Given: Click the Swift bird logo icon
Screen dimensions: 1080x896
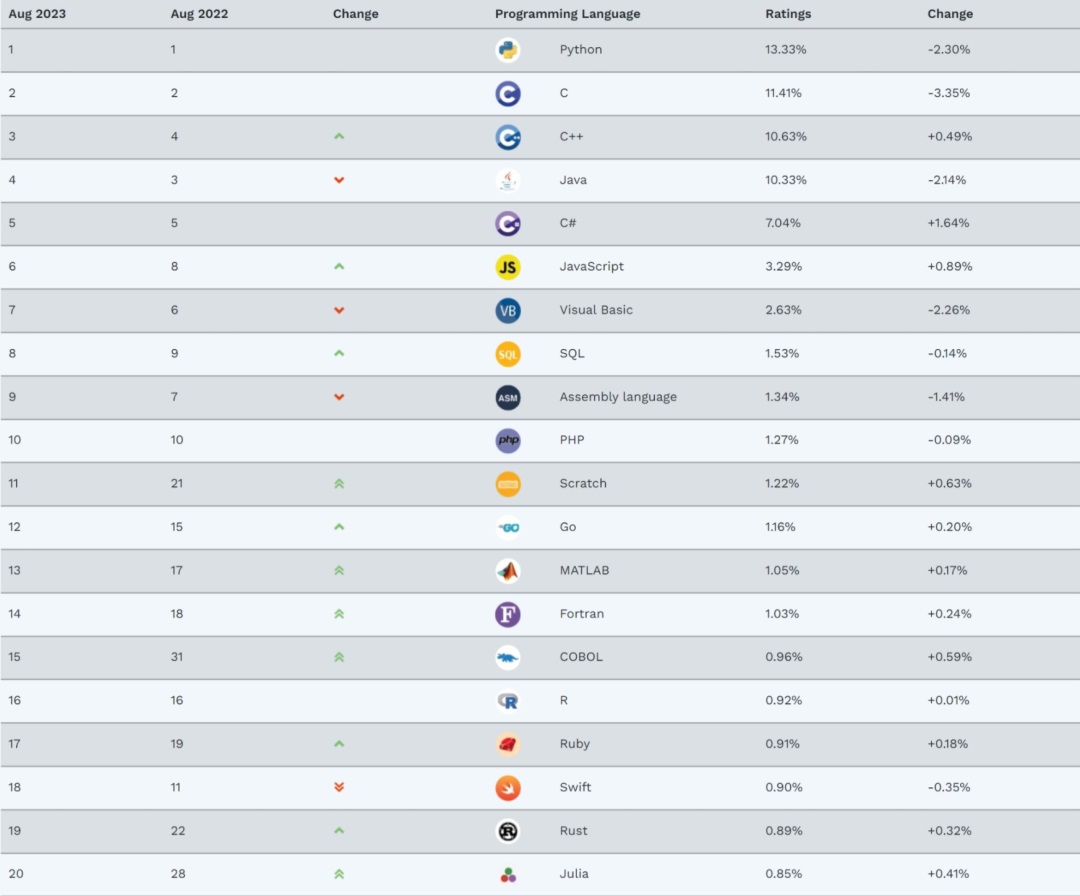Looking at the screenshot, I should pyautogui.click(x=508, y=788).
